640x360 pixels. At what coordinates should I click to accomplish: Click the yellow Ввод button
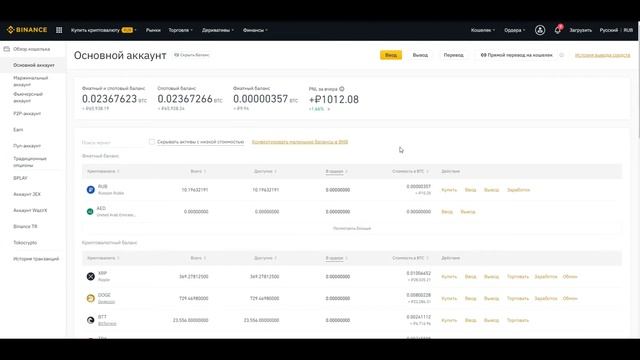click(x=391, y=55)
